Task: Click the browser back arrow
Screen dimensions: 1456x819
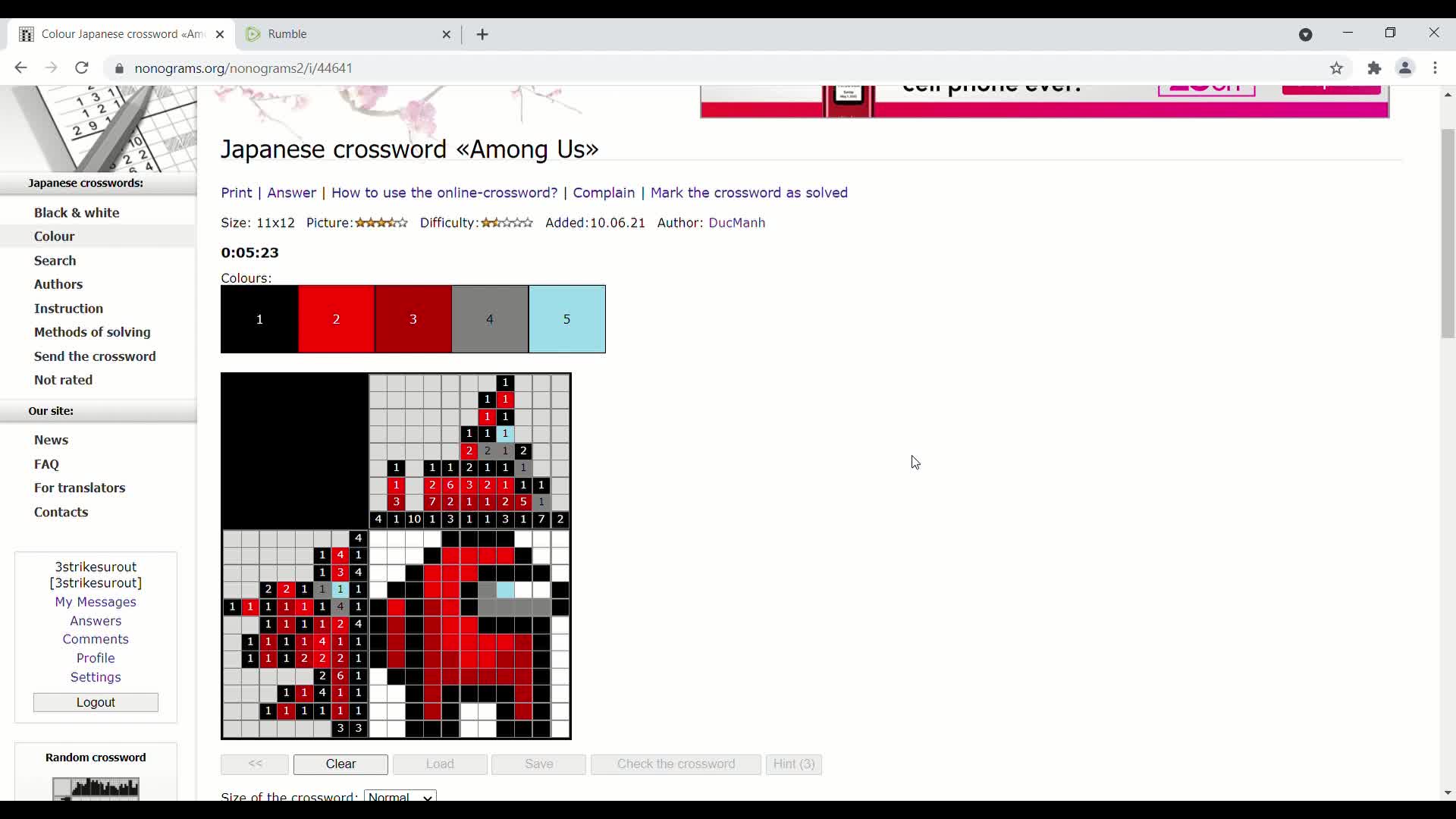Action: 20,68
